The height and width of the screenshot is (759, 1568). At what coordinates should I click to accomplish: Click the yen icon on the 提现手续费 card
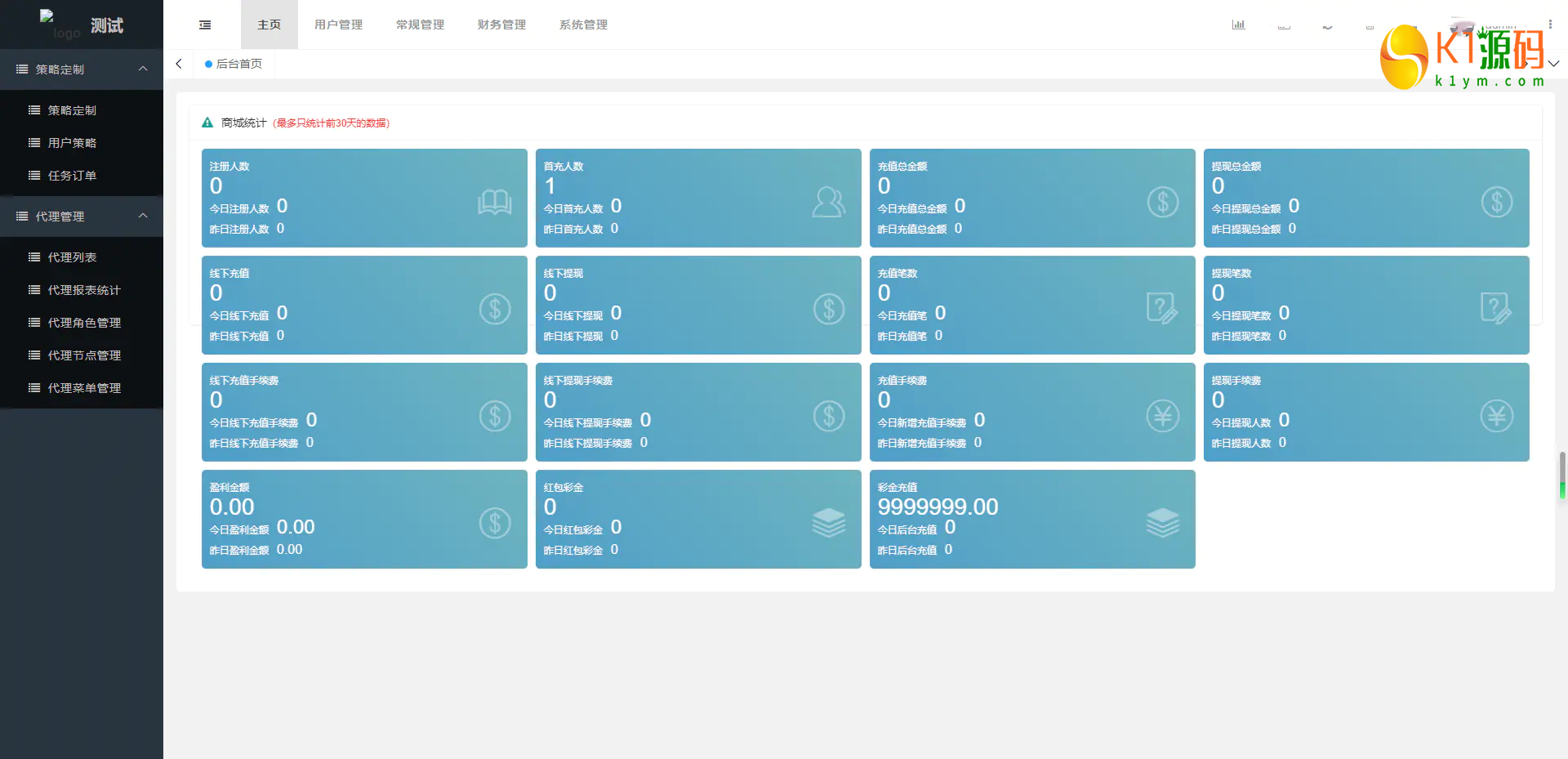(x=1497, y=416)
